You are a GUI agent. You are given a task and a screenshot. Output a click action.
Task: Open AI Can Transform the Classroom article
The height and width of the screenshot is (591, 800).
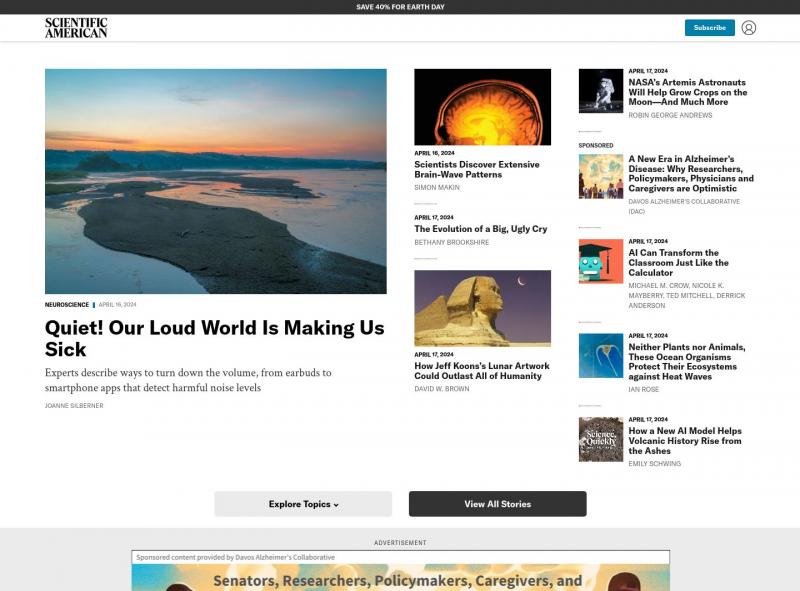(x=679, y=263)
